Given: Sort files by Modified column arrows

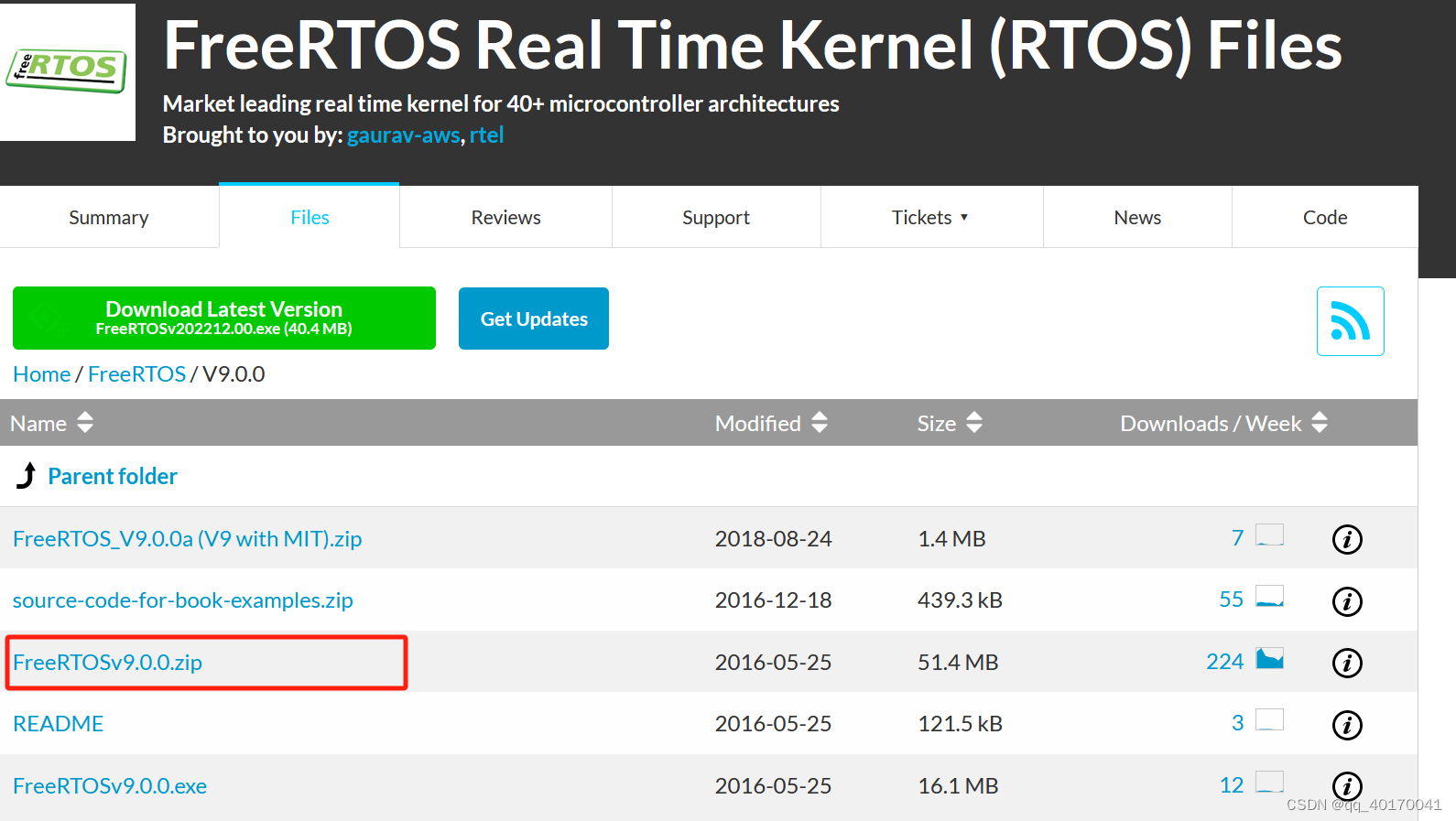Looking at the screenshot, I should [x=820, y=423].
